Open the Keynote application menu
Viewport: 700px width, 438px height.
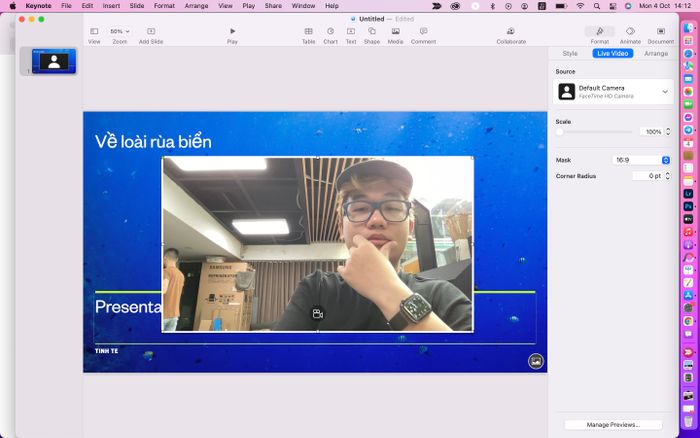pos(38,6)
